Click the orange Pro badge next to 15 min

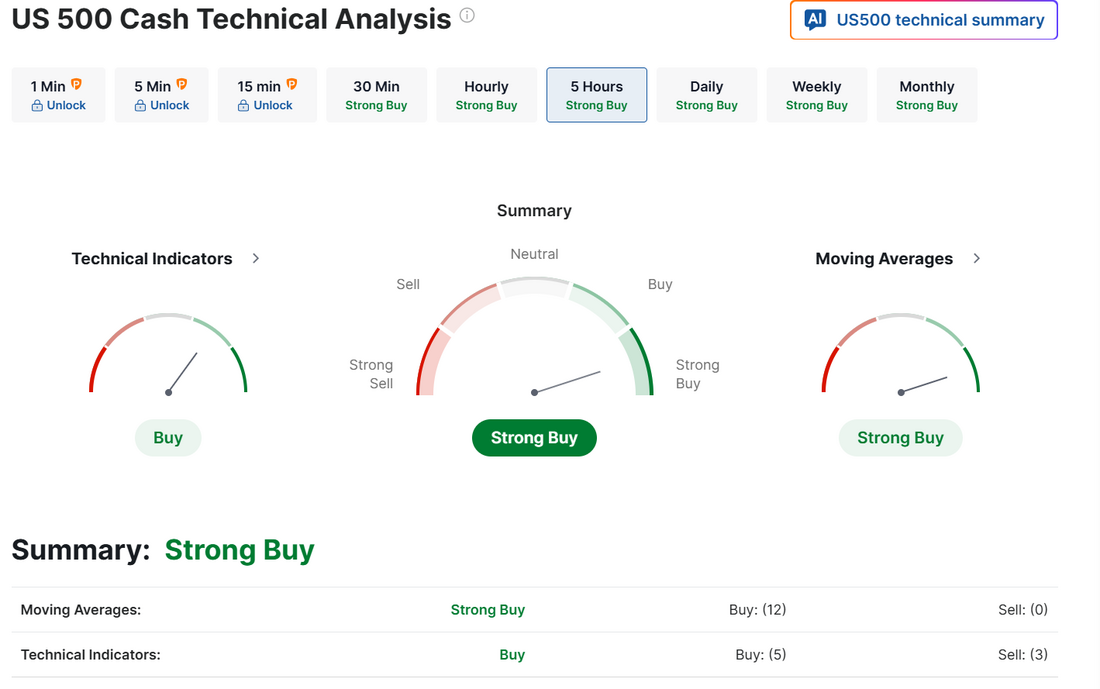[x=292, y=85]
